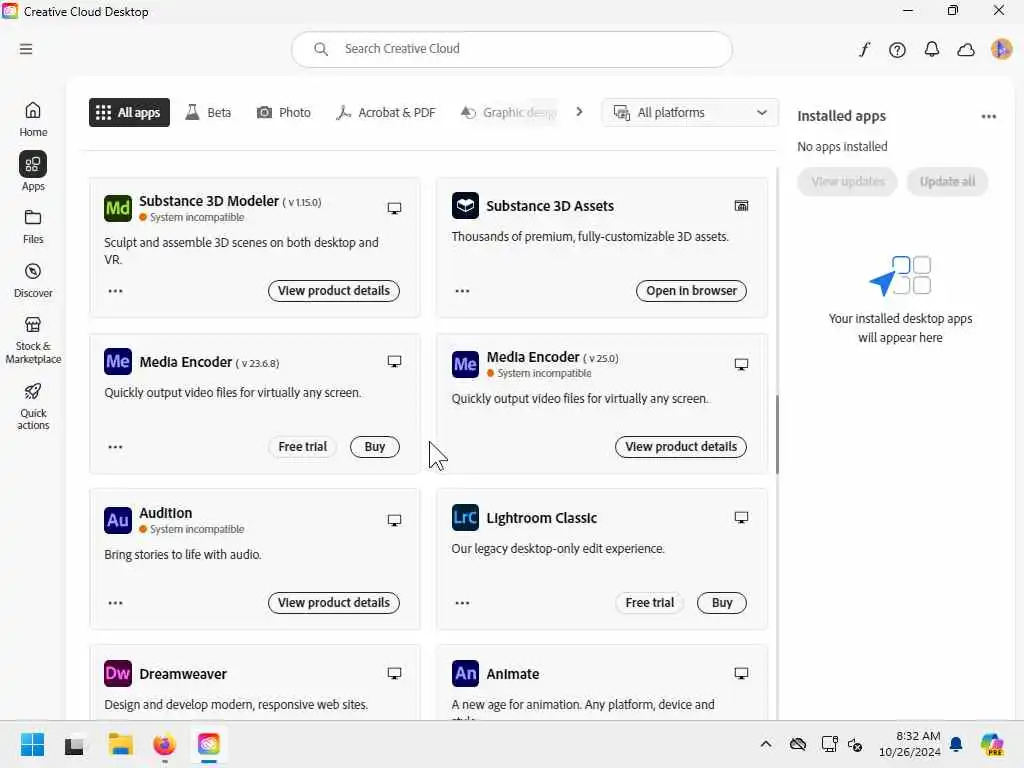Start Free trial of Media Encoder v23.6.8
The height and width of the screenshot is (768, 1024).
pyautogui.click(x=302, y=447)
